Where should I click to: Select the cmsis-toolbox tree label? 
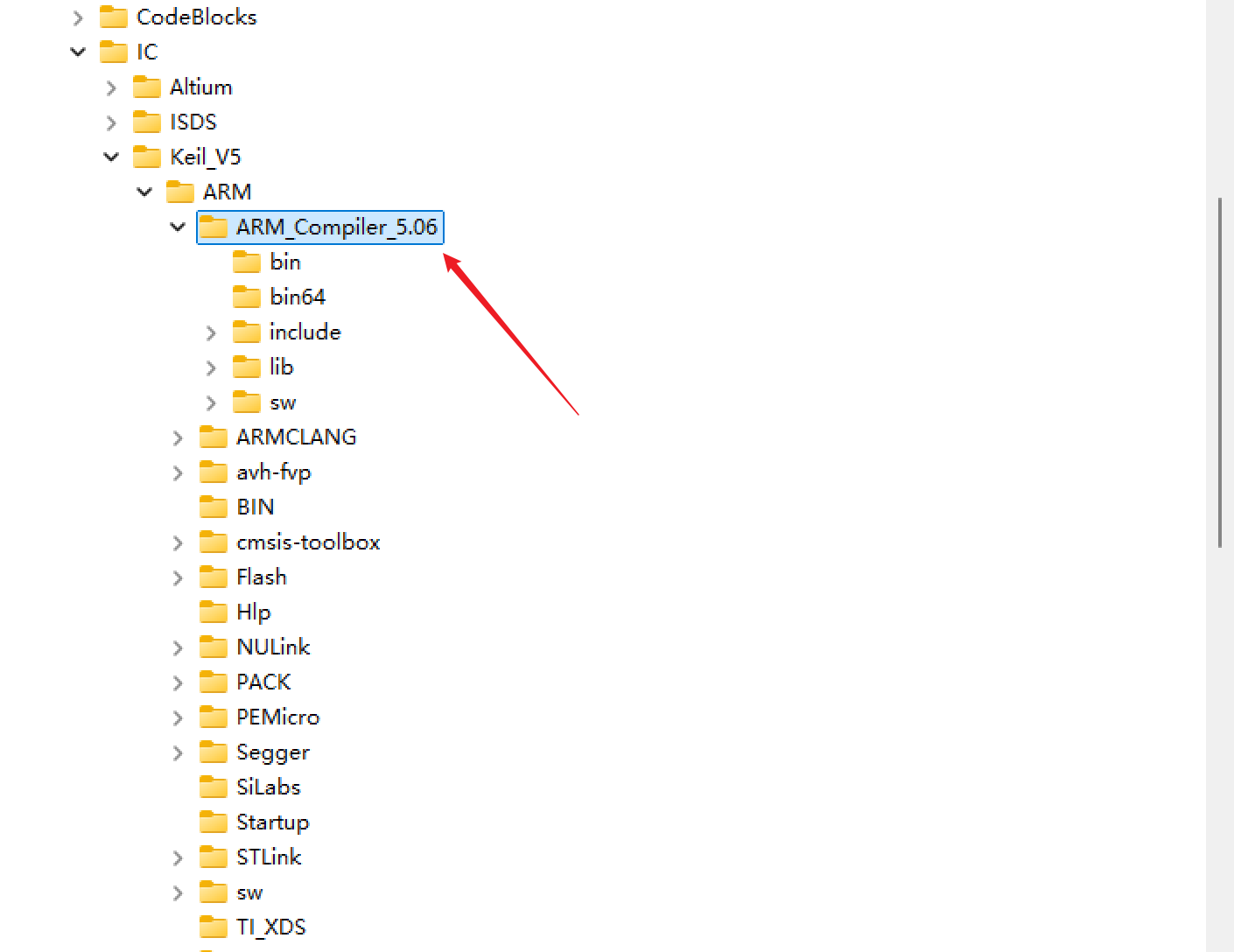308,542
